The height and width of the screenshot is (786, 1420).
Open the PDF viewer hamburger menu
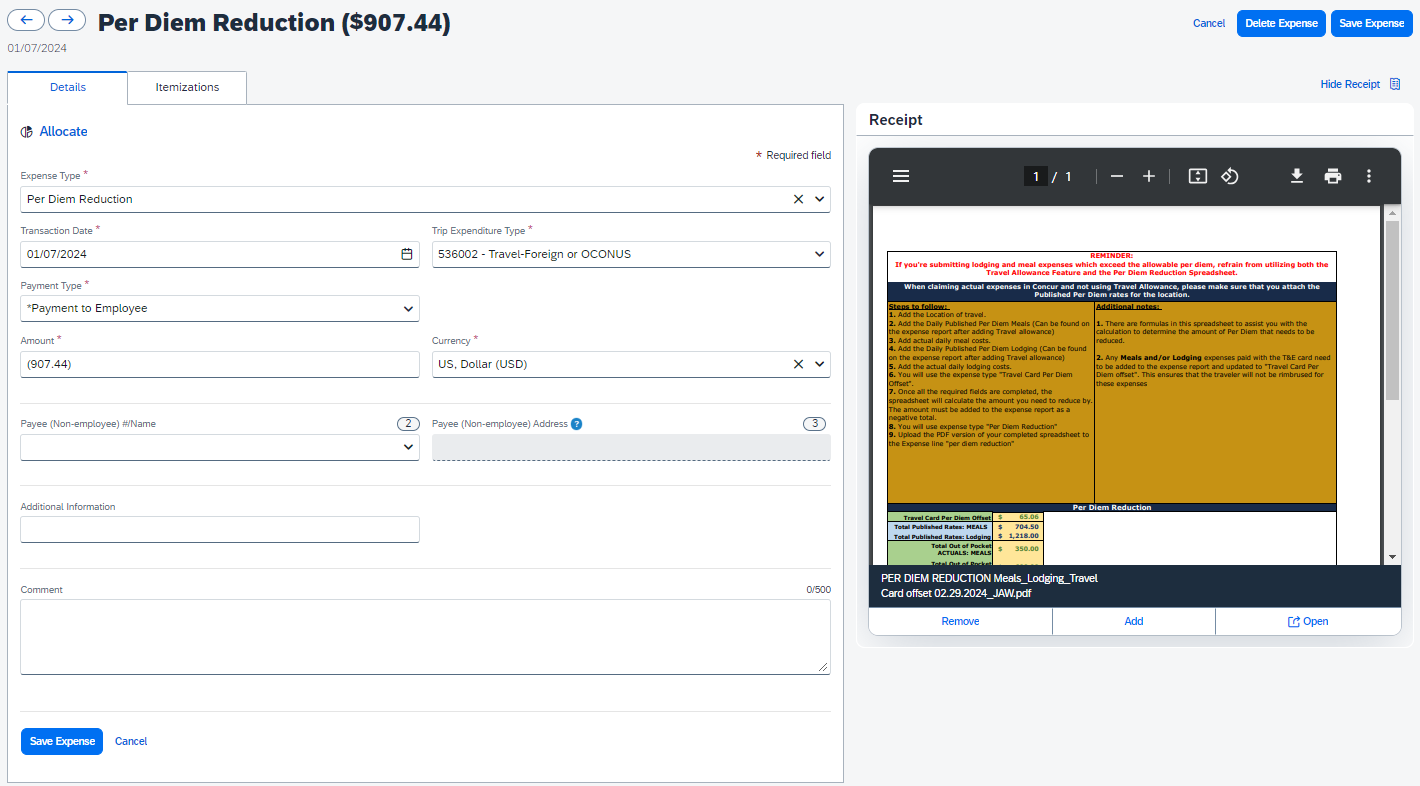900,176
